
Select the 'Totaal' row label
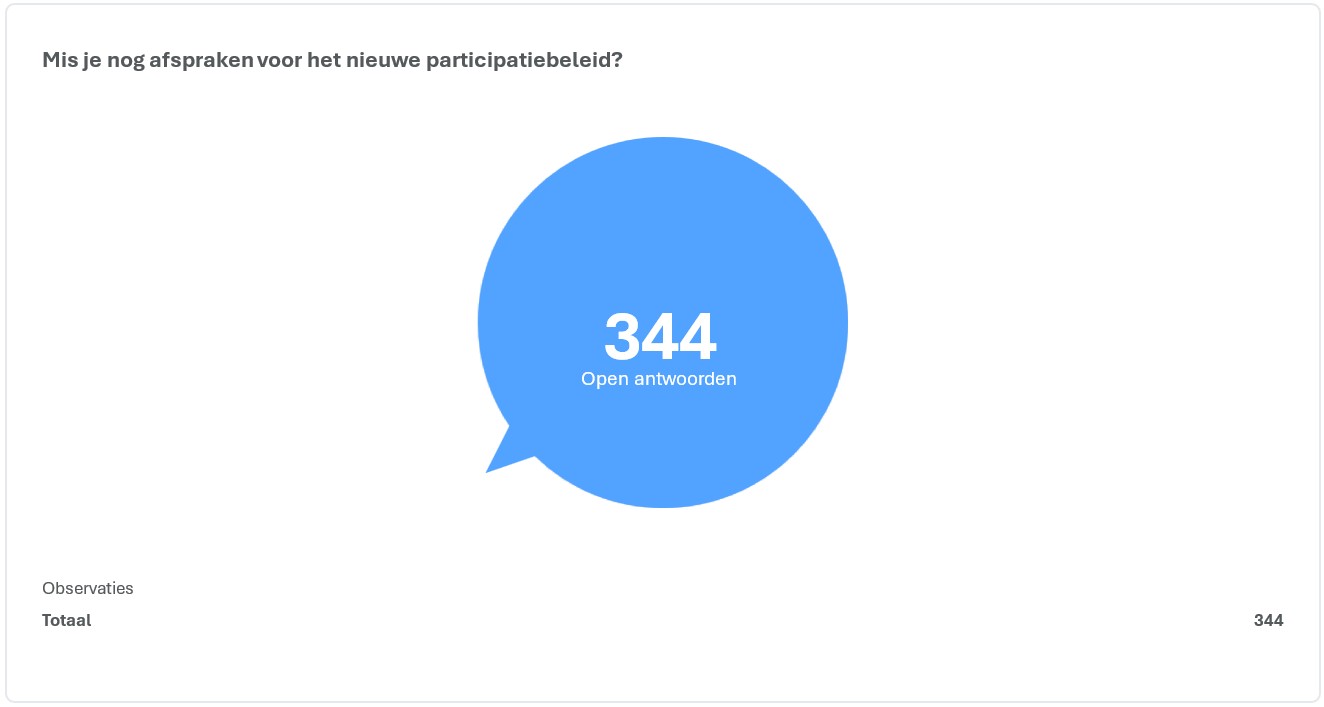click(67, 620)
